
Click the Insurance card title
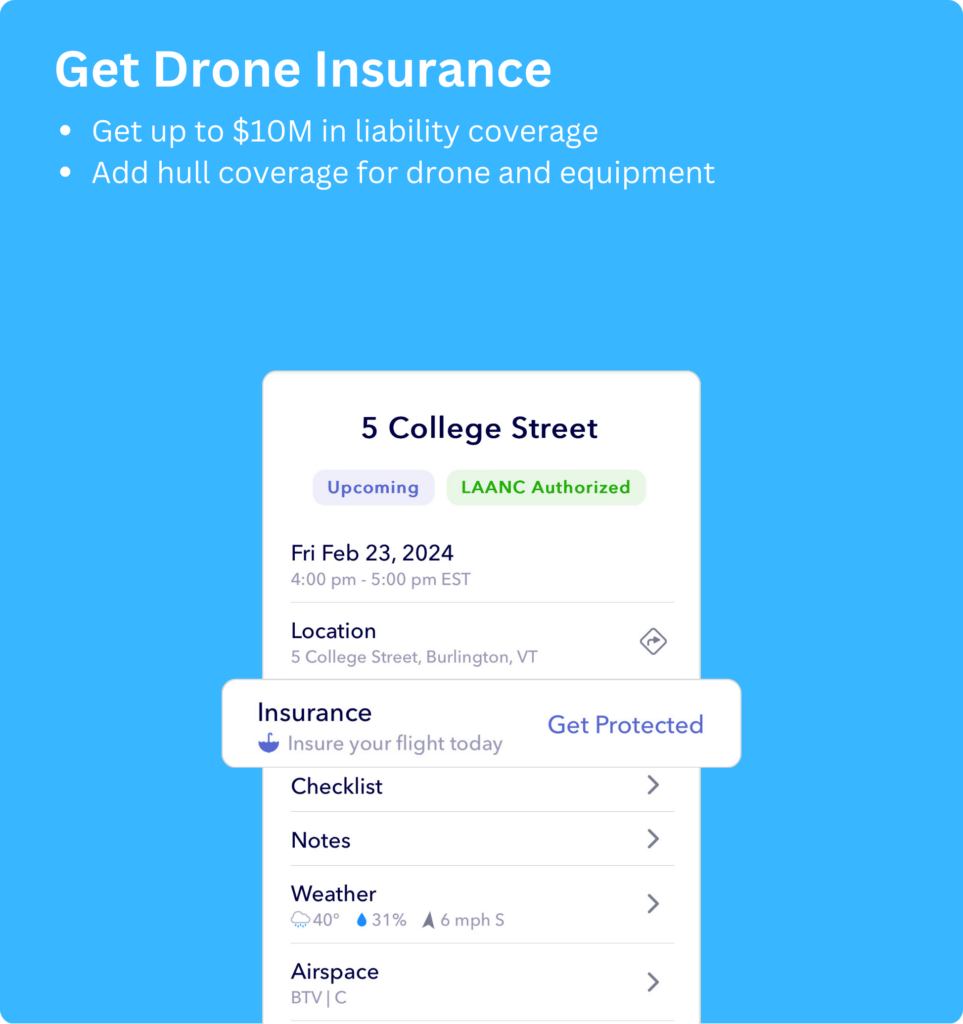[314, 712]
